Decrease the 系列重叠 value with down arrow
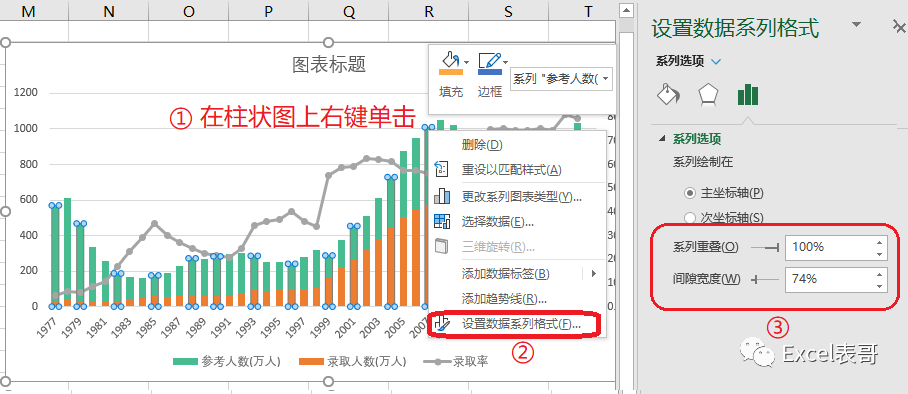This screenshot has height=394, width=908. [x=880, y=254]
